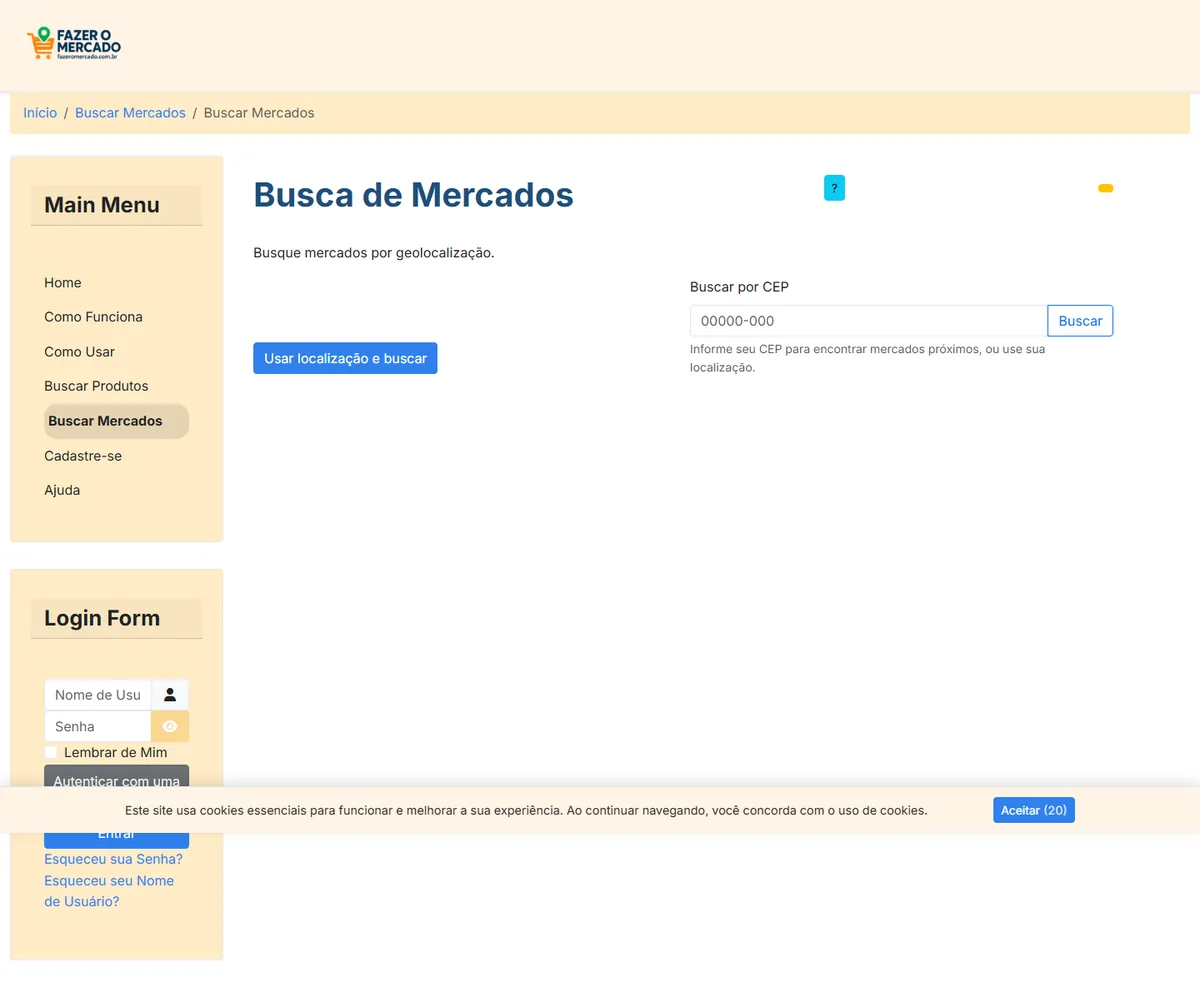Open Cadastre-se in the Main Menu
The image size is (1200, 987).
coord(83,456)
